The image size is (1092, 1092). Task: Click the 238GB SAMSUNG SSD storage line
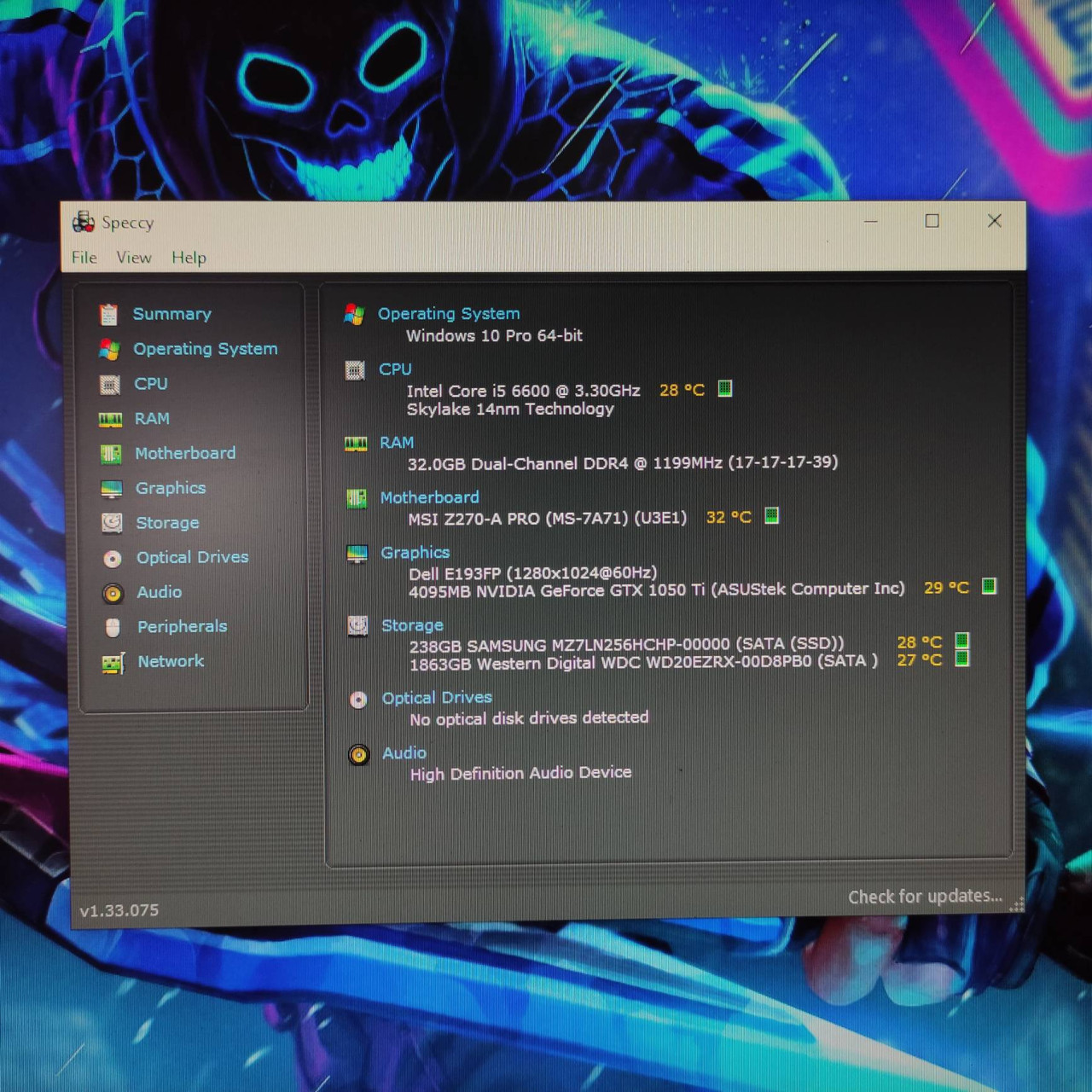(626, 645)
